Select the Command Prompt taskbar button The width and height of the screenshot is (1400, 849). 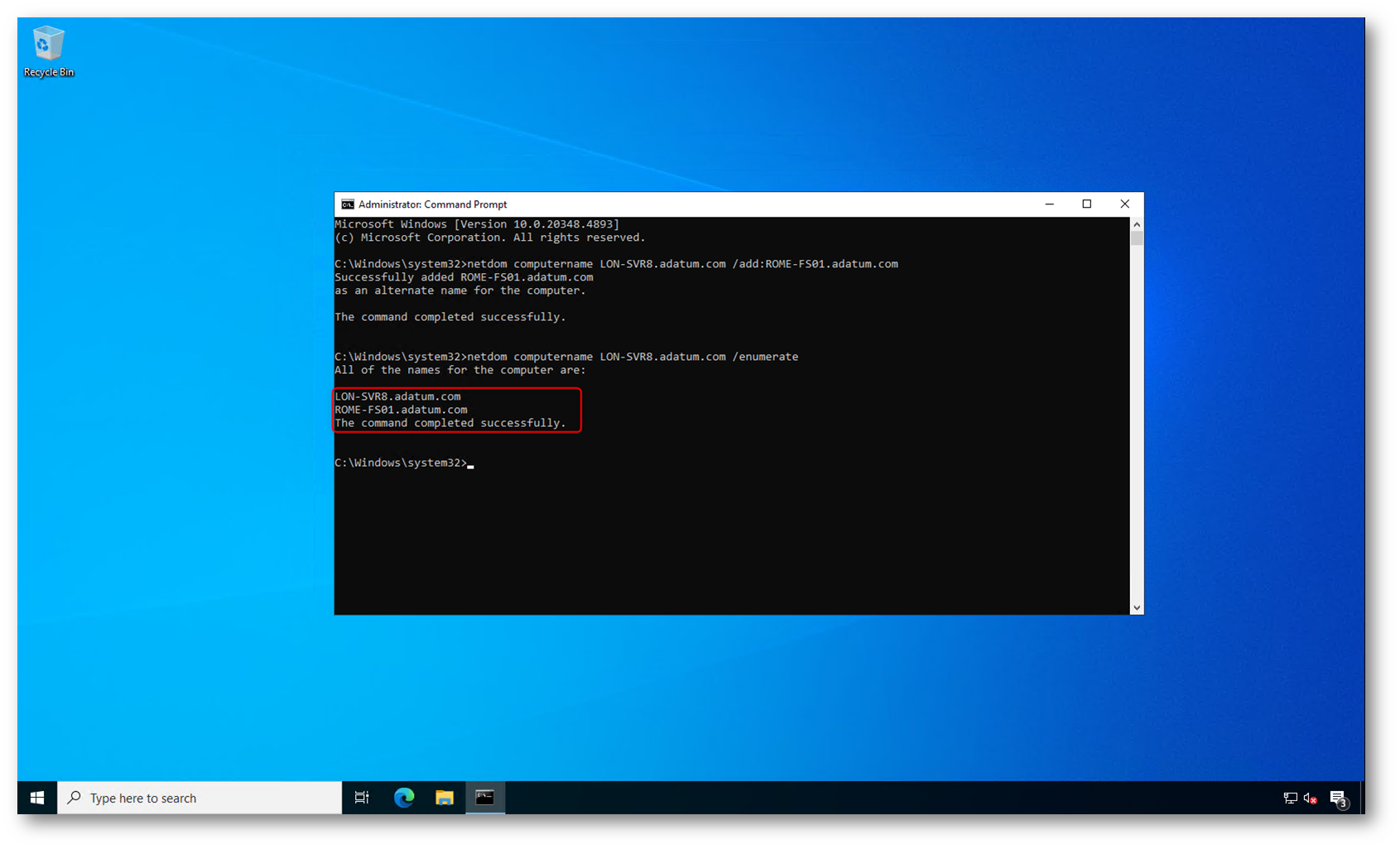485,798
